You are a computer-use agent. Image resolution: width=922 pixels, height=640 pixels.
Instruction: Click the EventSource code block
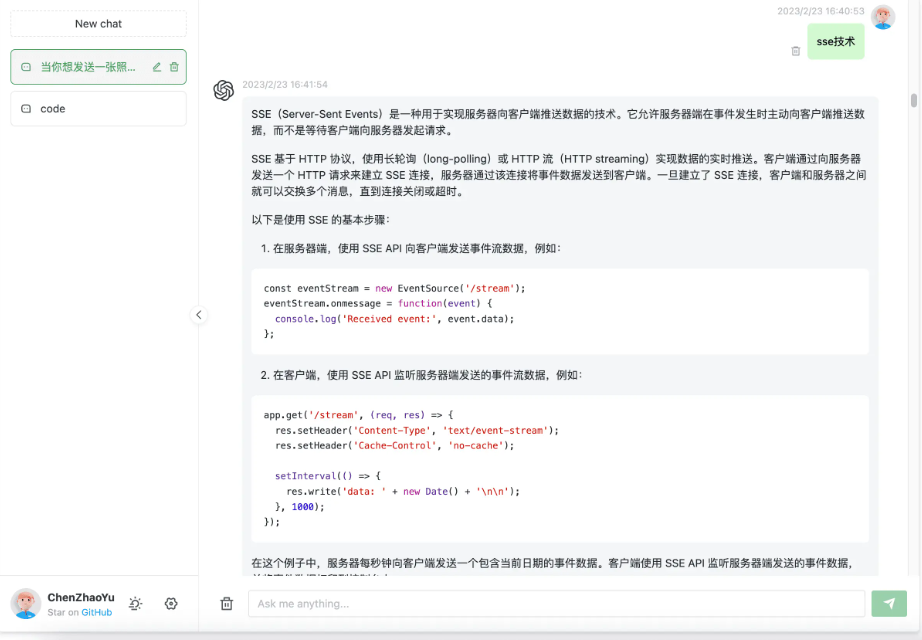pos(560,311)
